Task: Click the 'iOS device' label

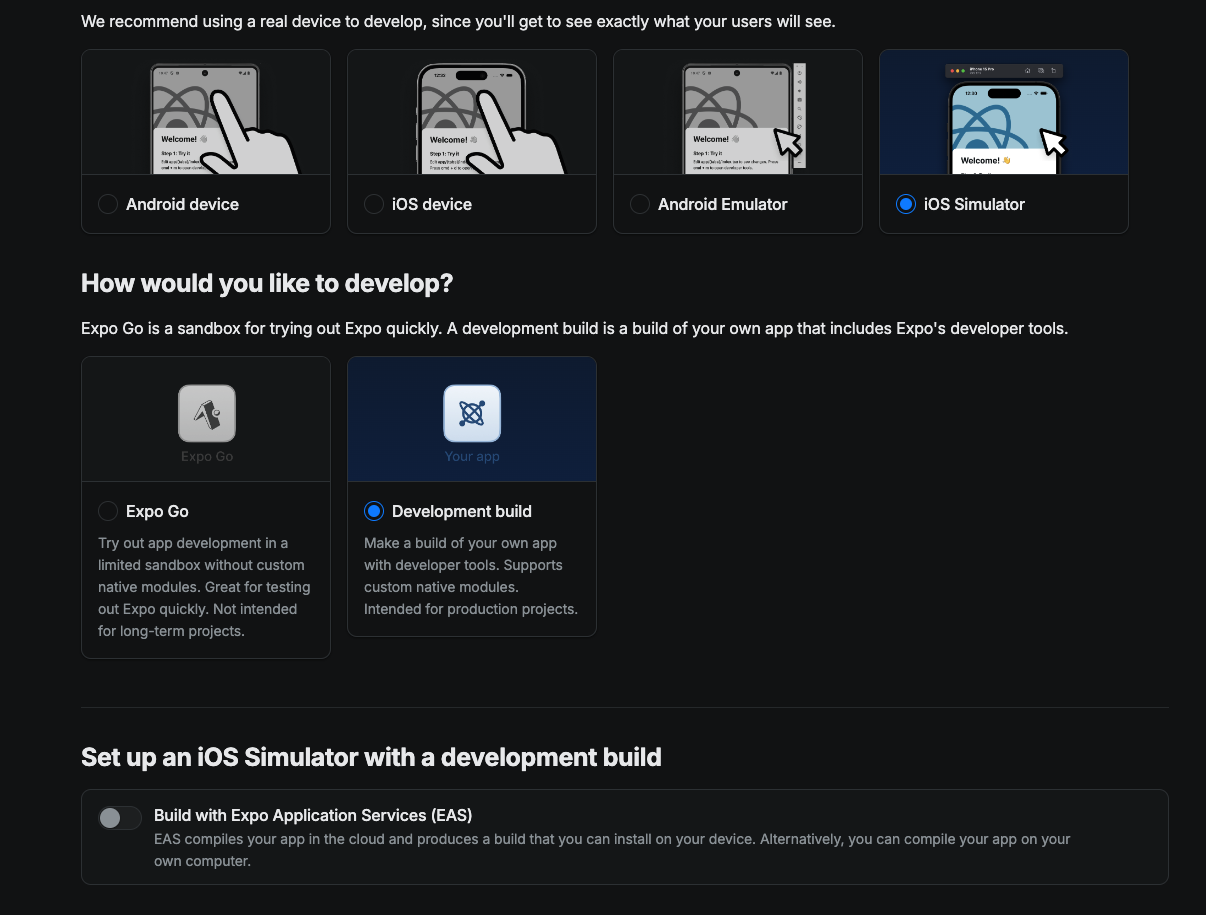Action: pos(432,204)
